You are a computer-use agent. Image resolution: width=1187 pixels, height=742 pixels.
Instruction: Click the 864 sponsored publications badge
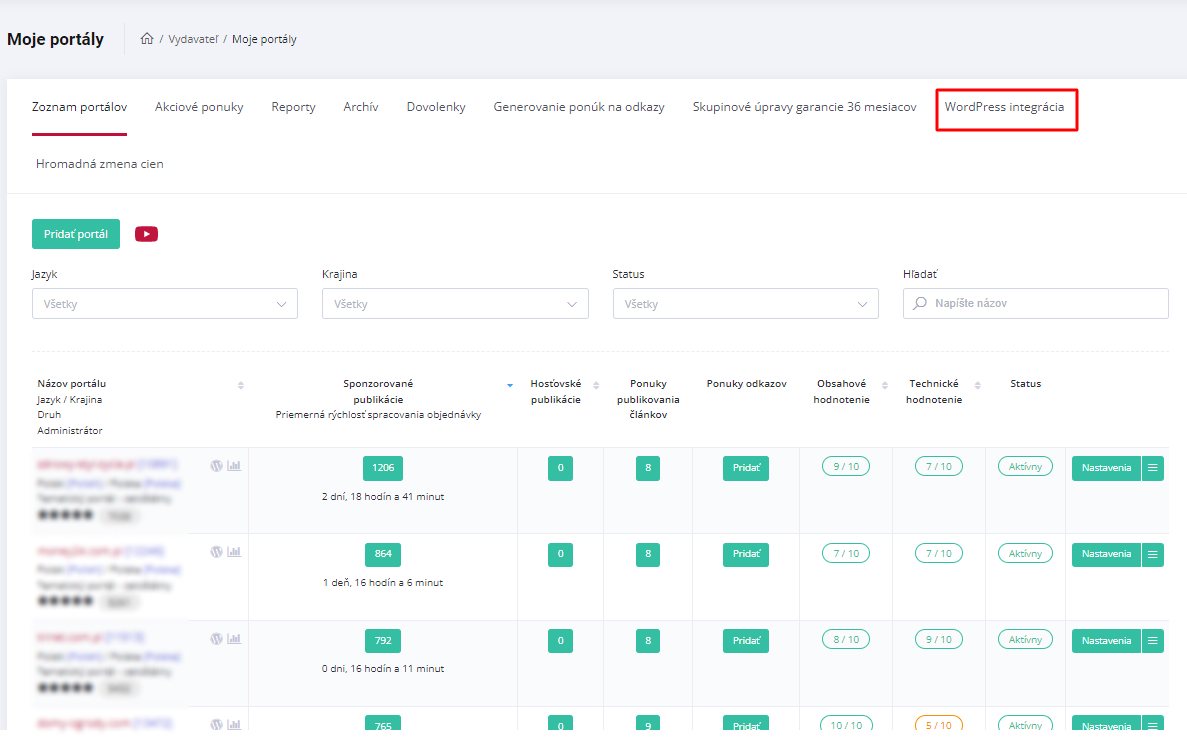coord(383,554)
